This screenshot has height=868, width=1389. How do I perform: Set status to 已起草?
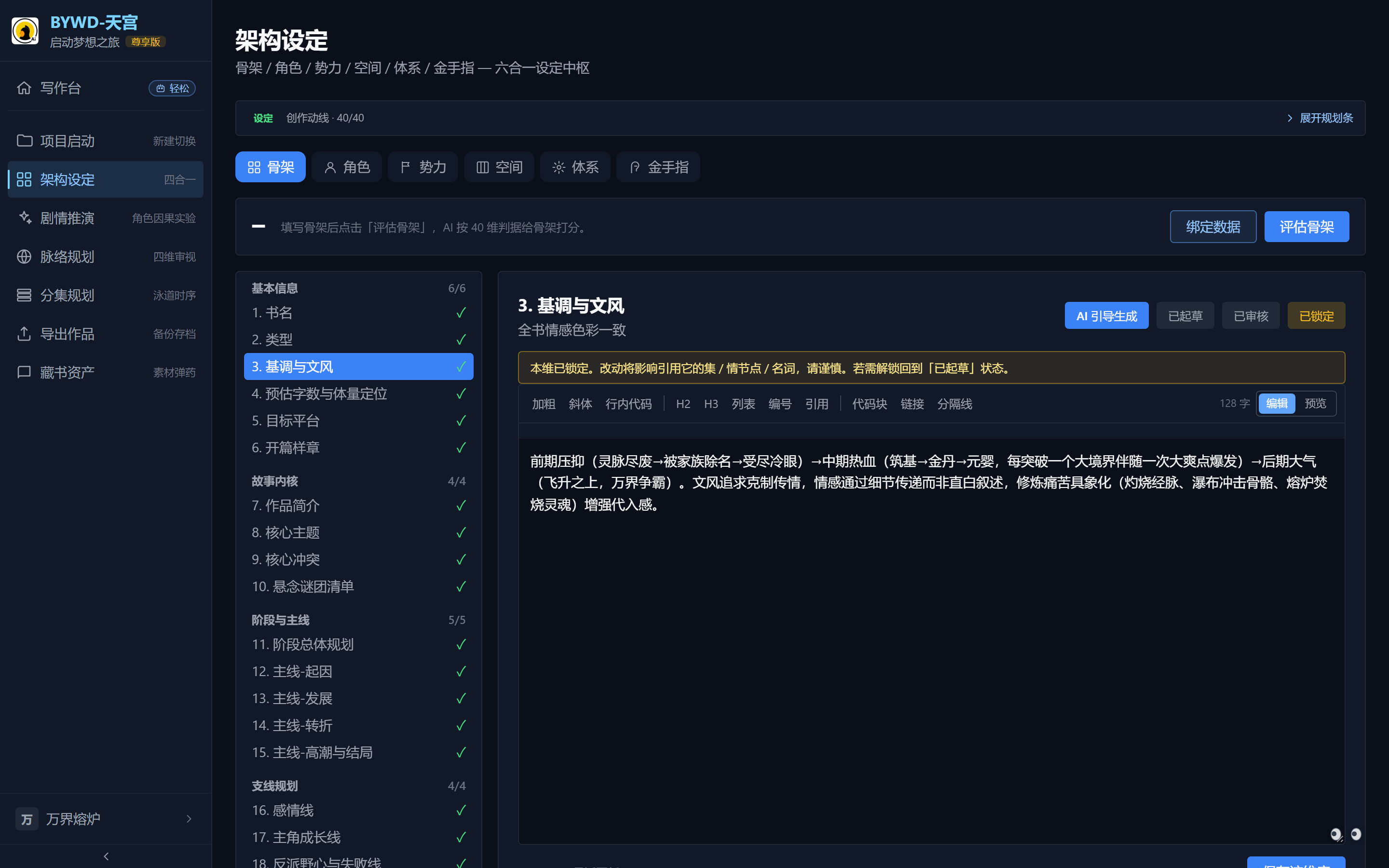pyautogui.click(x=1185, y=316)
